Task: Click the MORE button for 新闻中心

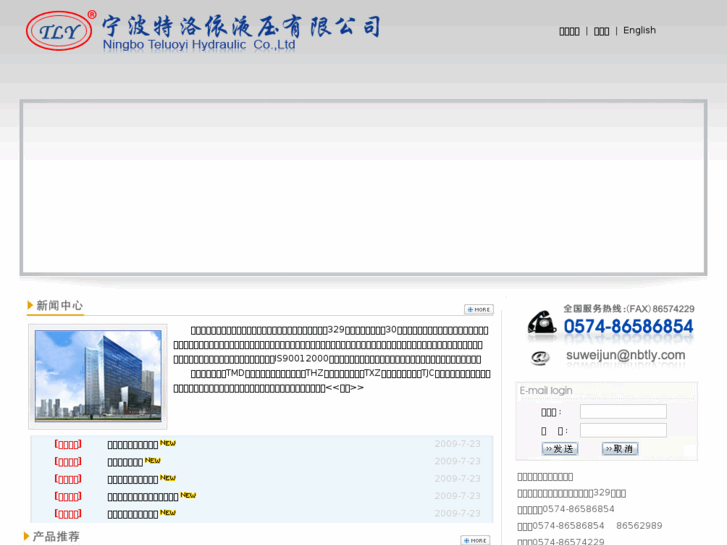Action: [x=479, y=309]
